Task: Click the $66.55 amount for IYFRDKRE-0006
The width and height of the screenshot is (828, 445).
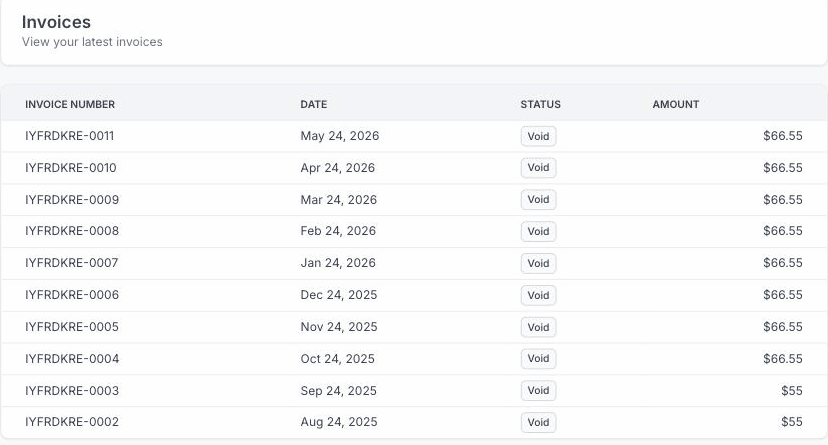Action: [783, 295]
